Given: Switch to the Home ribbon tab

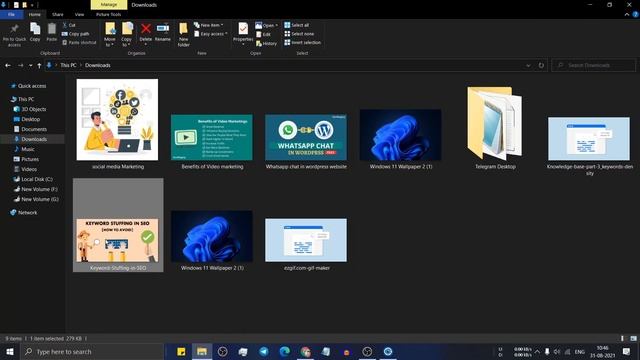Looking at the screenshot, I should [35, 14].
